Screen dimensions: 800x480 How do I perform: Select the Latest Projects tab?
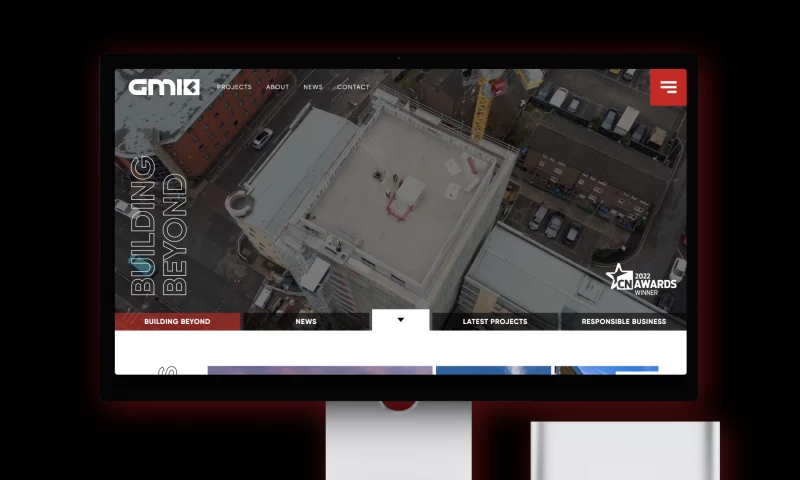click(495, 322)
